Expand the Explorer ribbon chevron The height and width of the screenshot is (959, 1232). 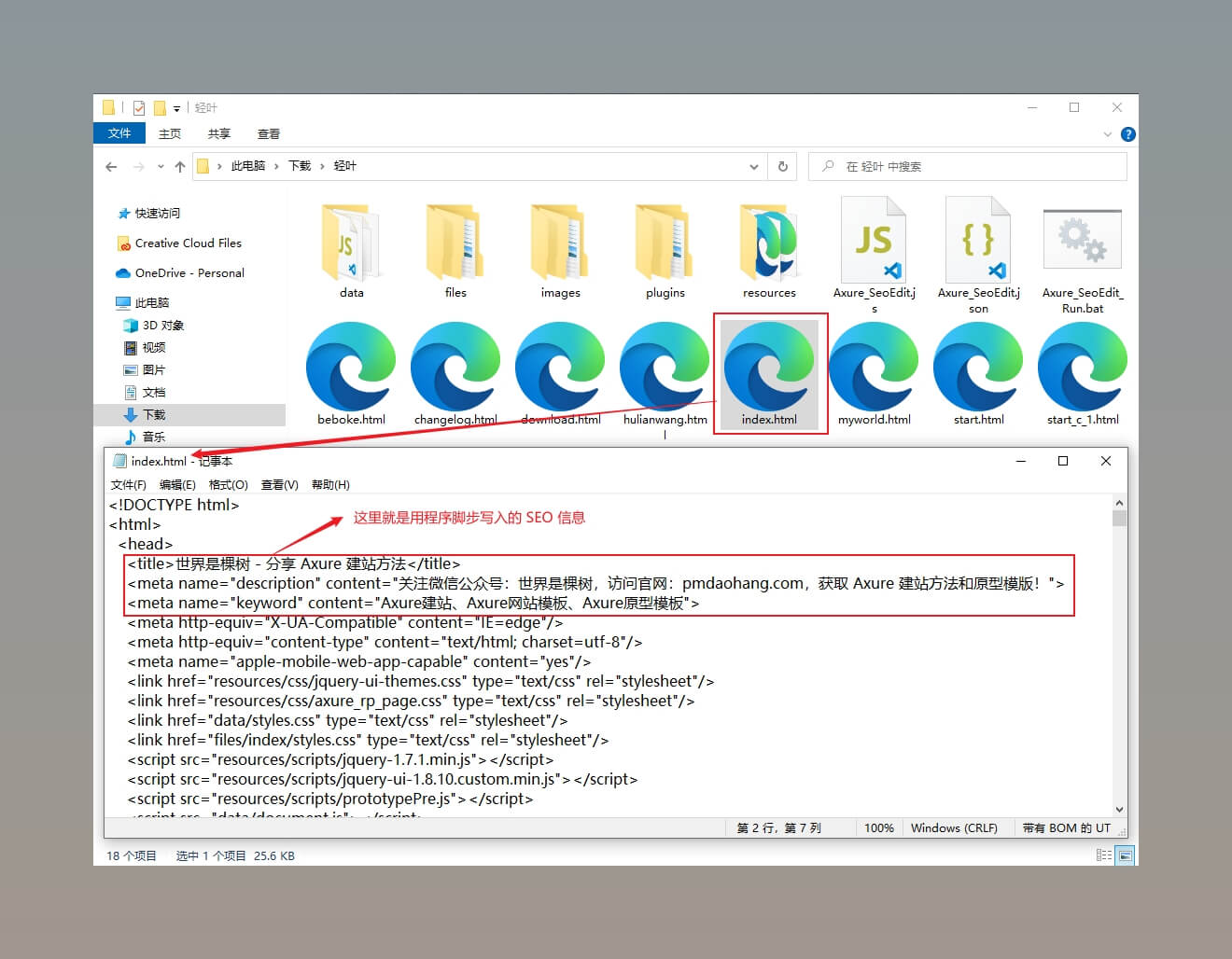point(1108,134)
